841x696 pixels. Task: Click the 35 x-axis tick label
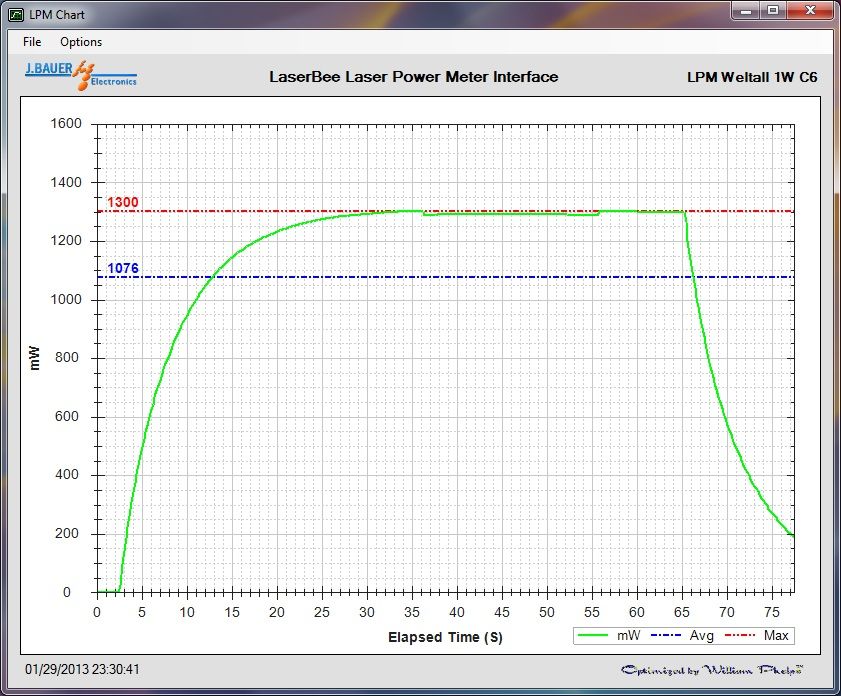tap(412, 612)
